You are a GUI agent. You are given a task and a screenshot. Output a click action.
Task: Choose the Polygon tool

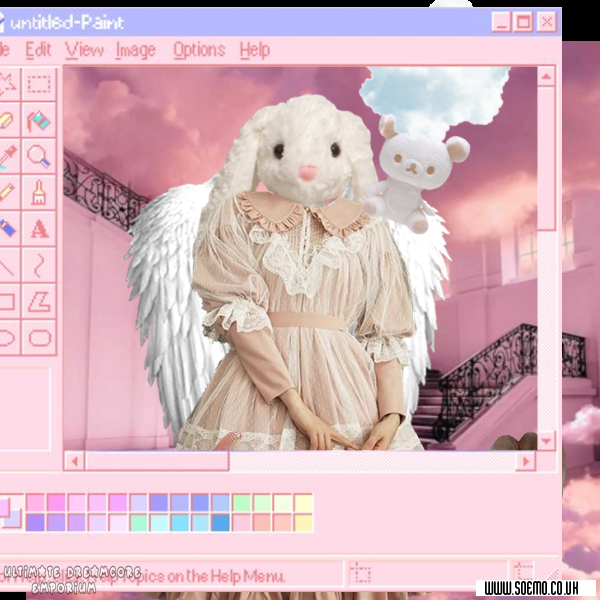[x=39, y=300]
